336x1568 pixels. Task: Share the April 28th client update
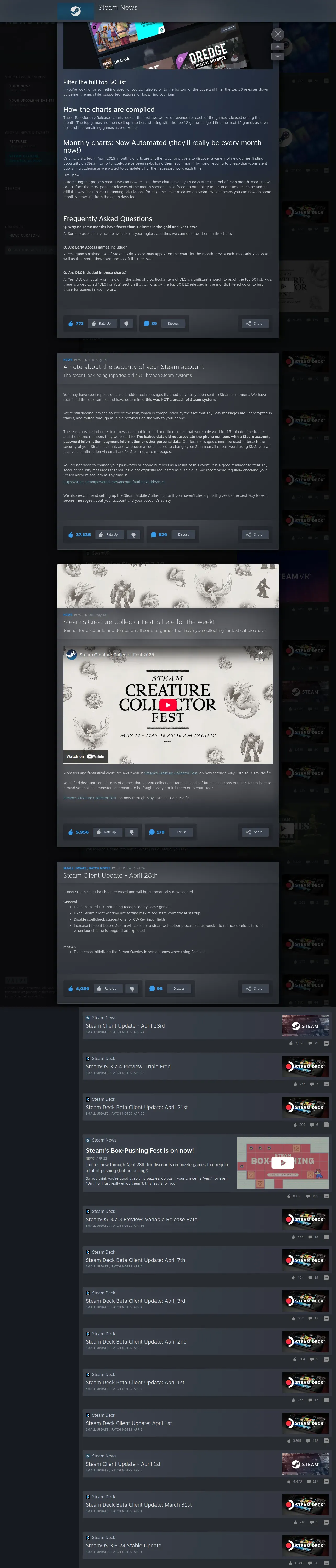pyautogui.click(x=254, y=988)
